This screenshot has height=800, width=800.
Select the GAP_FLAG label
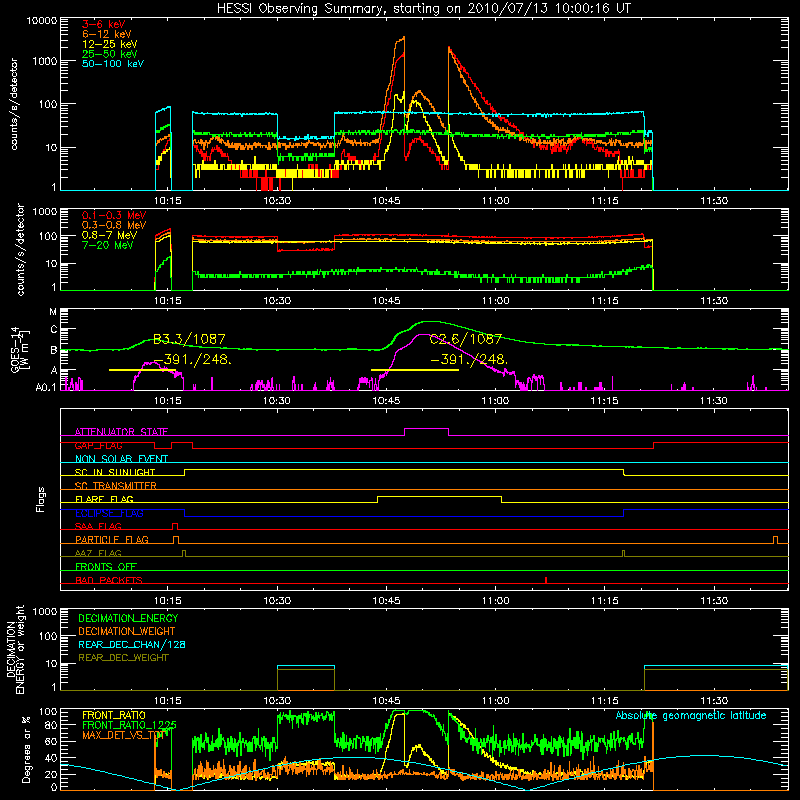coord(98,445)
